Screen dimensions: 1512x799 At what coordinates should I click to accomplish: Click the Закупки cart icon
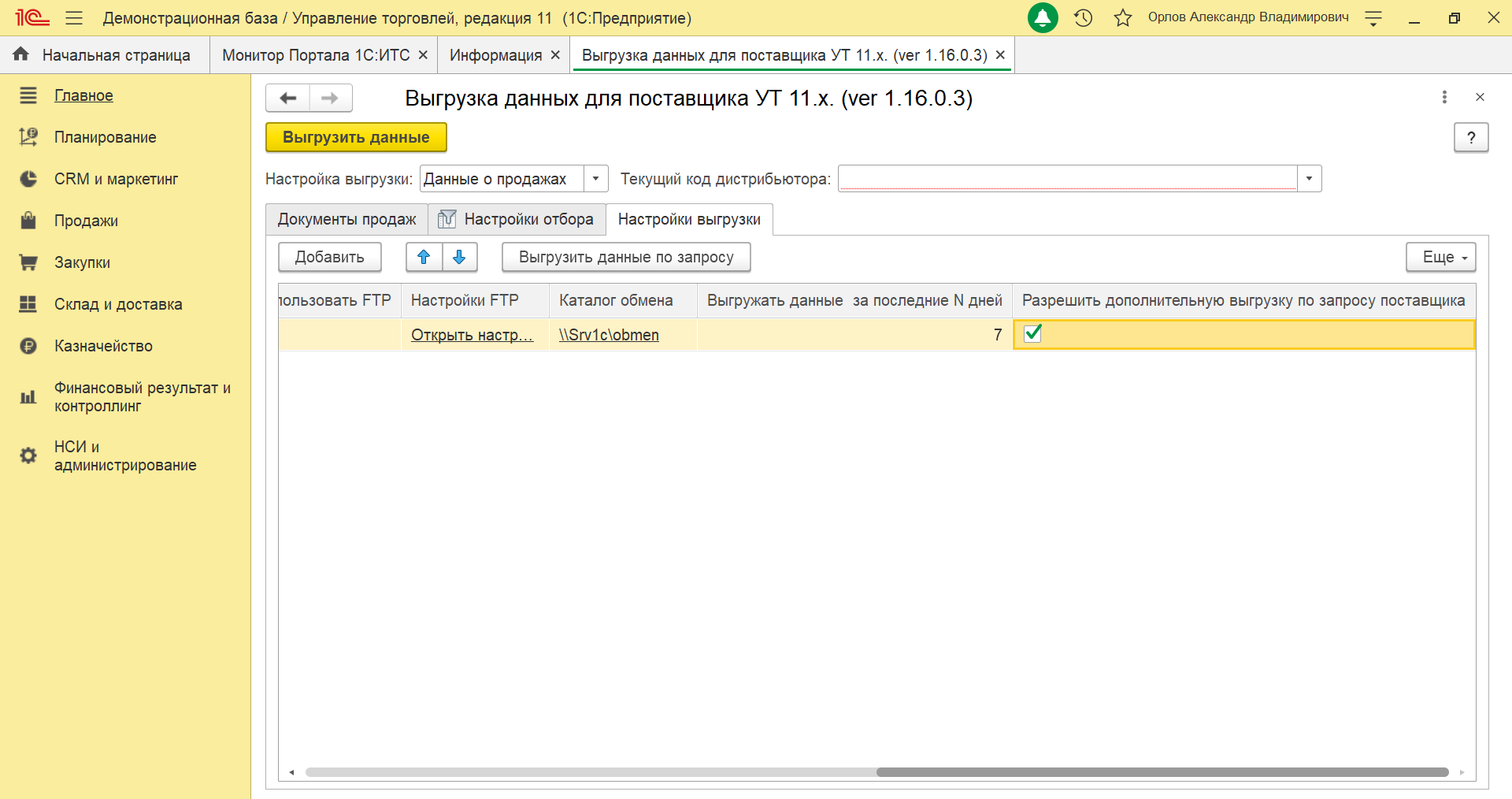coord(28,262)
